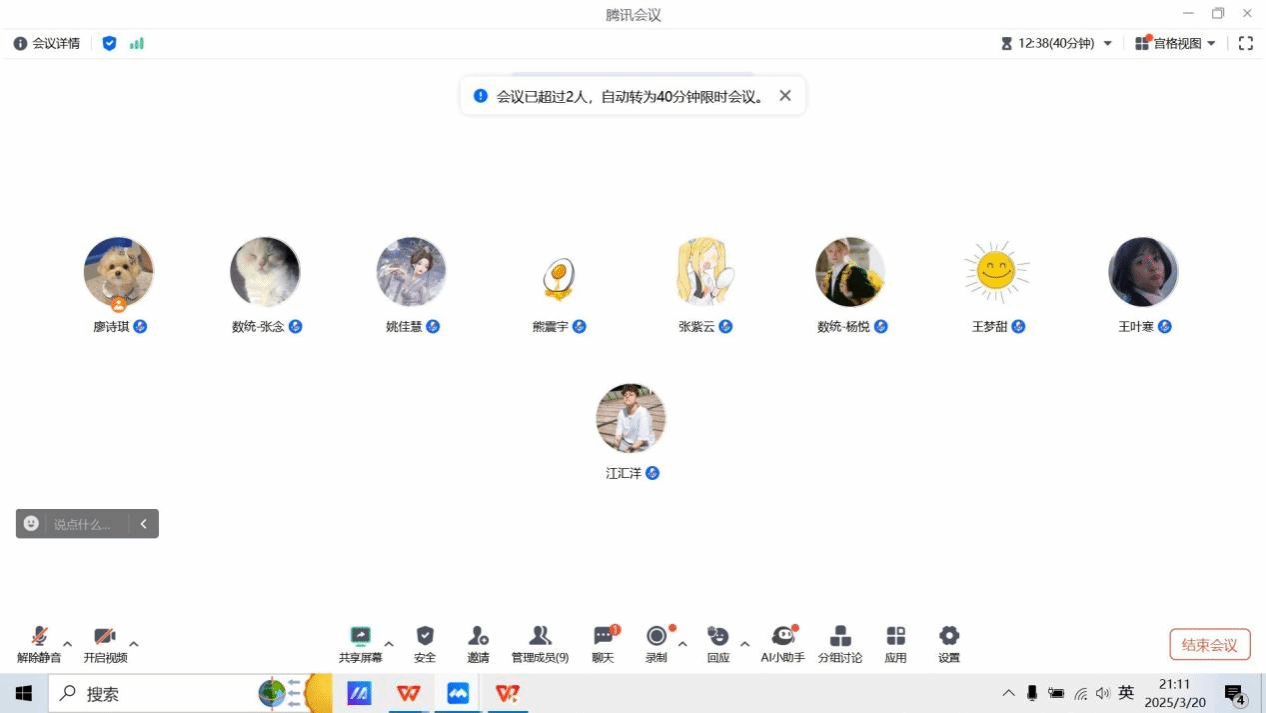The height and width of the screenshot is (713, 1266).
Task: Launch the AI小助手 assistant
Action: click(782, 637)
